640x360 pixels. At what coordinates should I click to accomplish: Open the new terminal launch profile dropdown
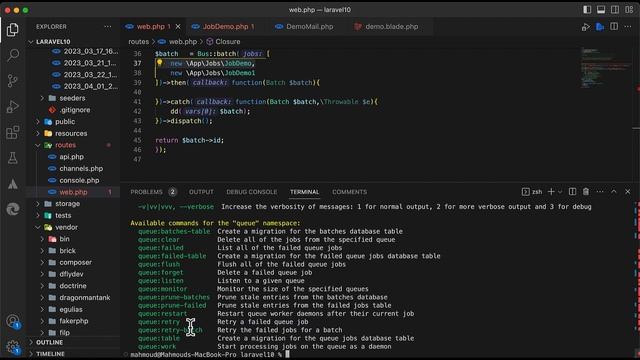pyautogui.click(x=560, y=192)
